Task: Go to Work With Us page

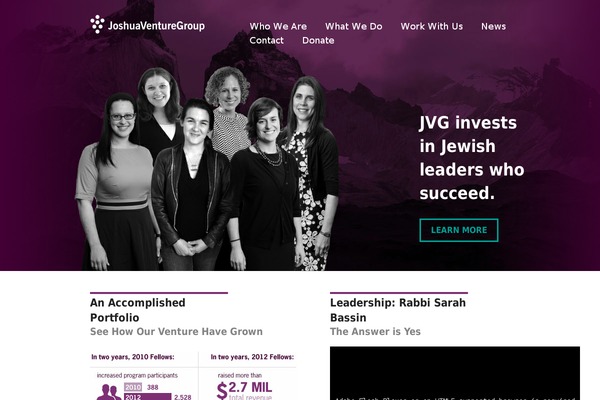Action: 432,26
